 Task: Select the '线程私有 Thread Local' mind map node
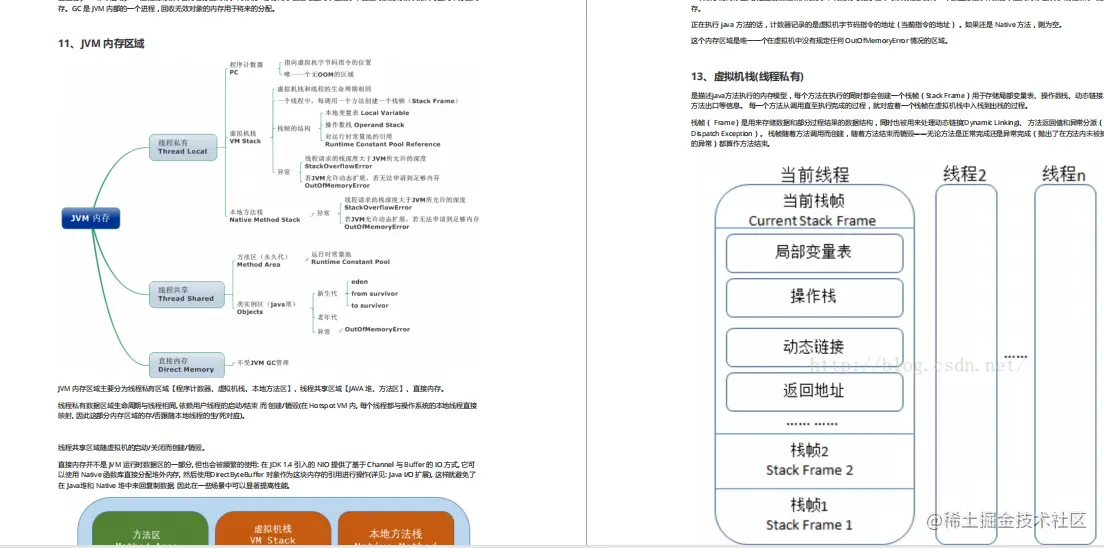(x=182, y=147)
